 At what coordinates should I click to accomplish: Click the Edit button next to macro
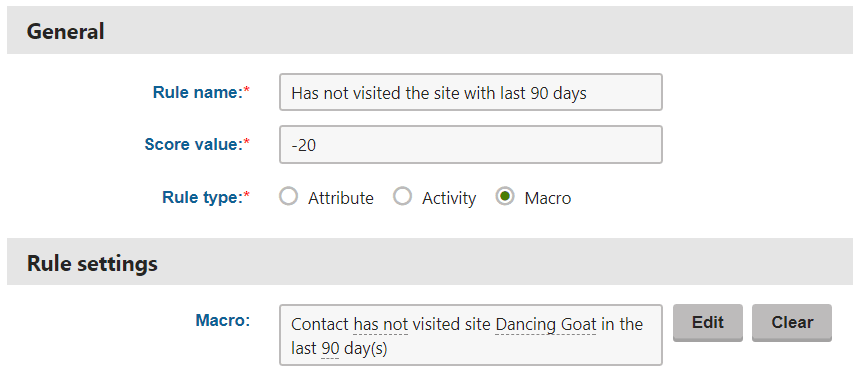707,323
